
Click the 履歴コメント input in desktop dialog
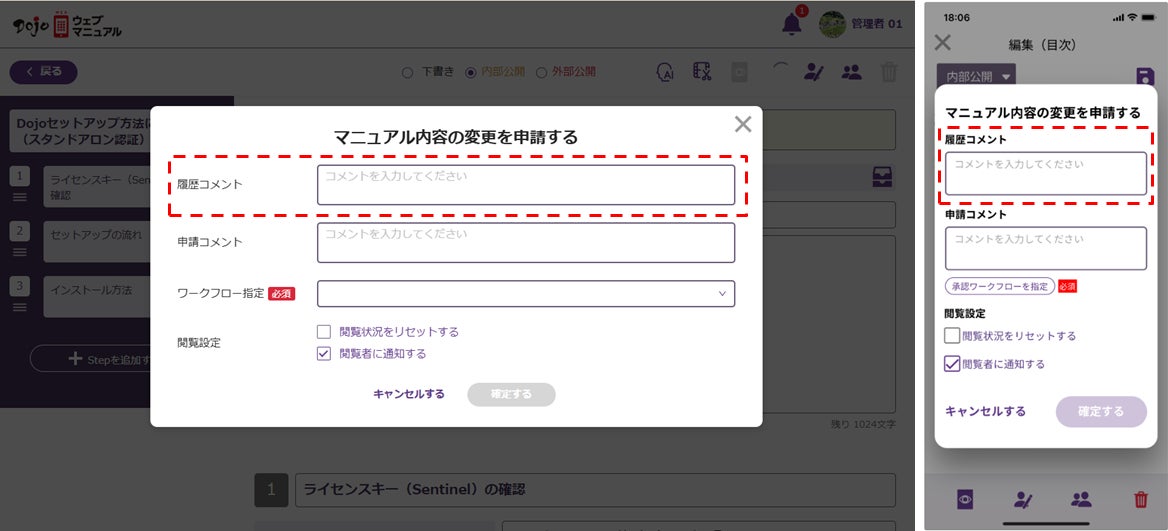526,185
